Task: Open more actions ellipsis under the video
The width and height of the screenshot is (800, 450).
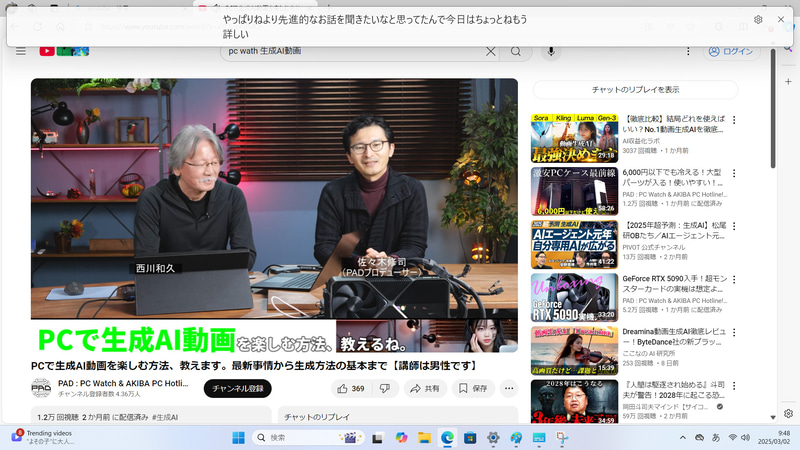Action: coord(509,388)
